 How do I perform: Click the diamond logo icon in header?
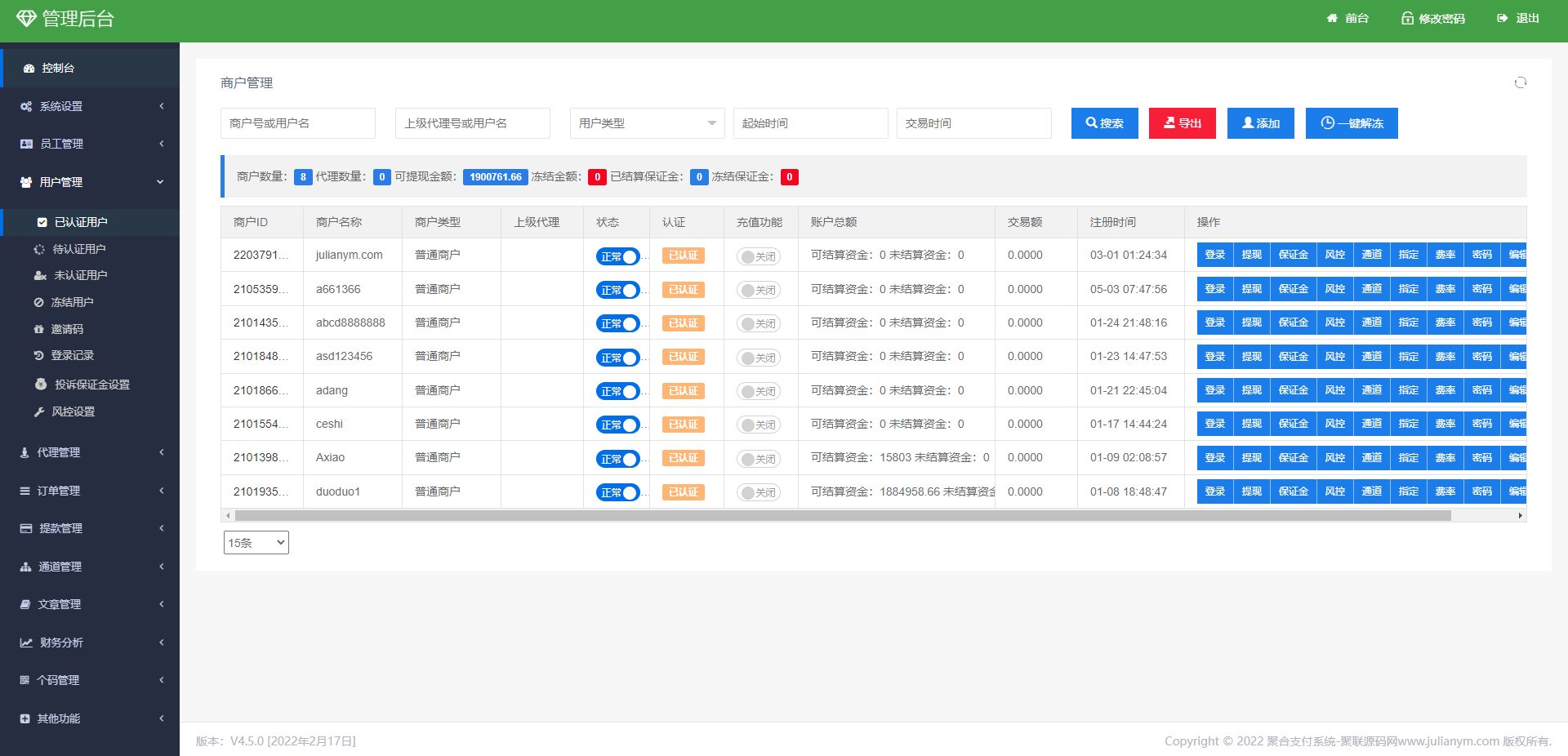coord(26,18)
